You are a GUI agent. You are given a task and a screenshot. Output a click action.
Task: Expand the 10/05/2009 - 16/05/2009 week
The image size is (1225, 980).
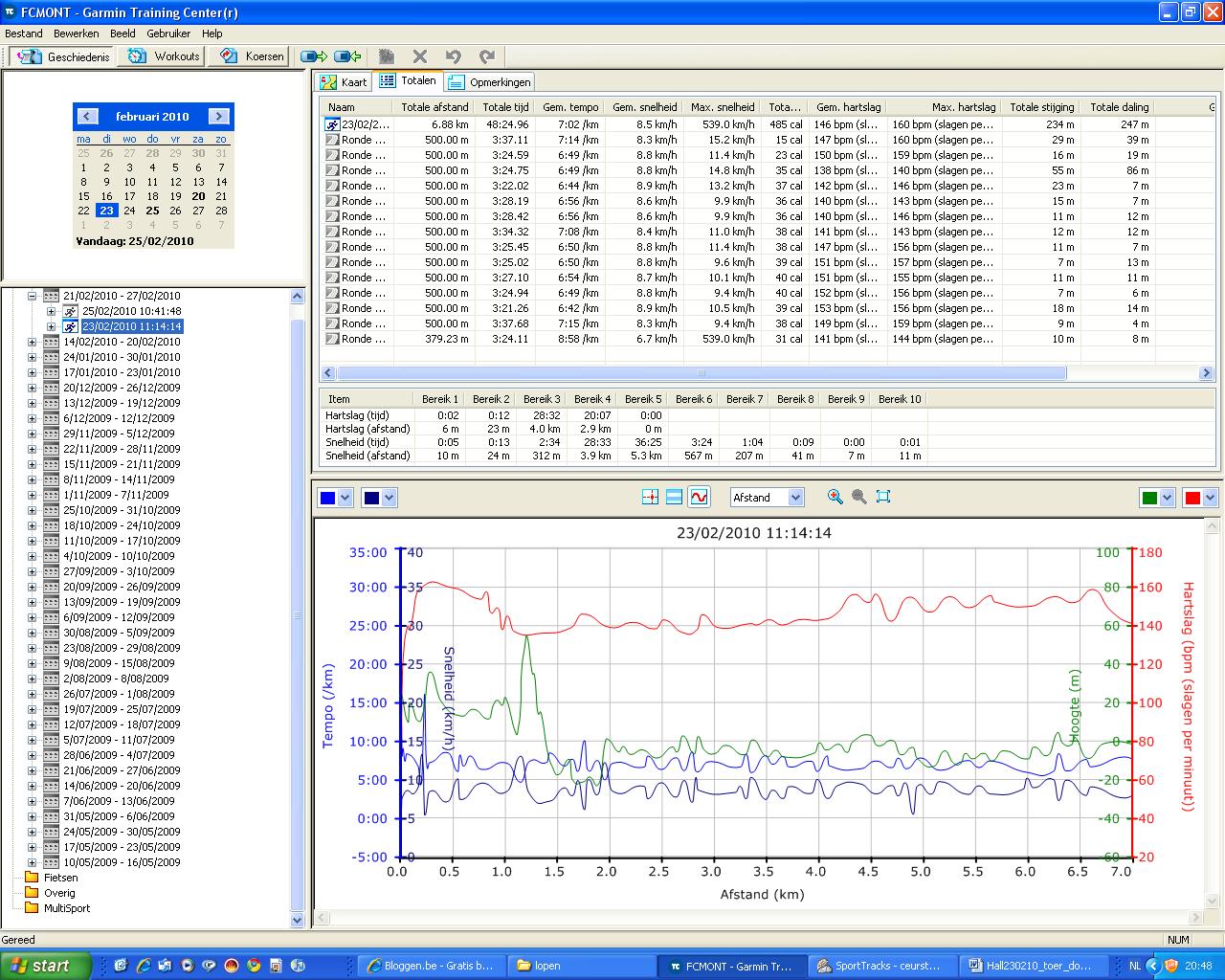(32, 862)
